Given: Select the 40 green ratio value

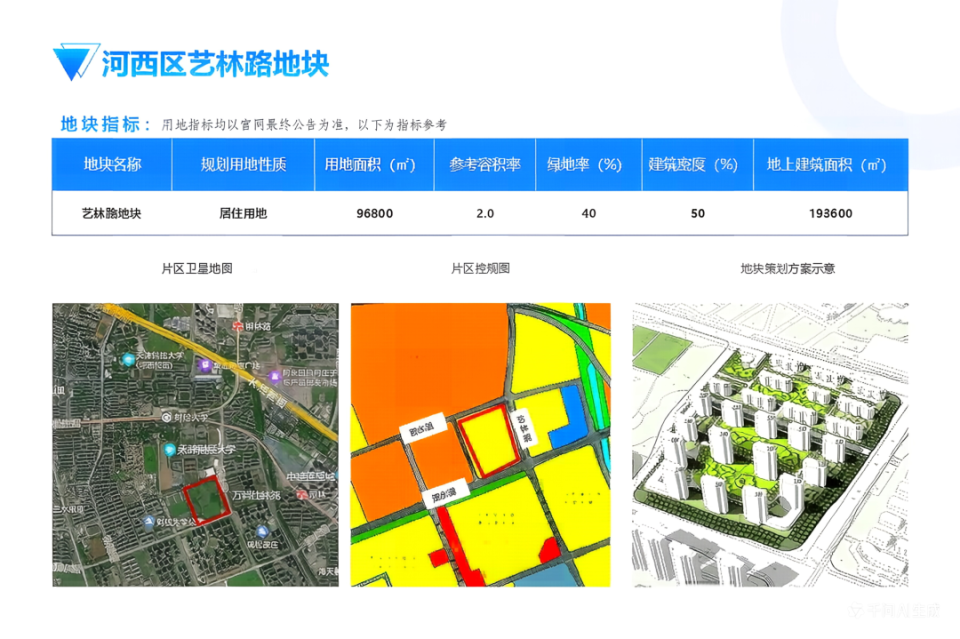Looking at the screenshot, I should [588, 214].
